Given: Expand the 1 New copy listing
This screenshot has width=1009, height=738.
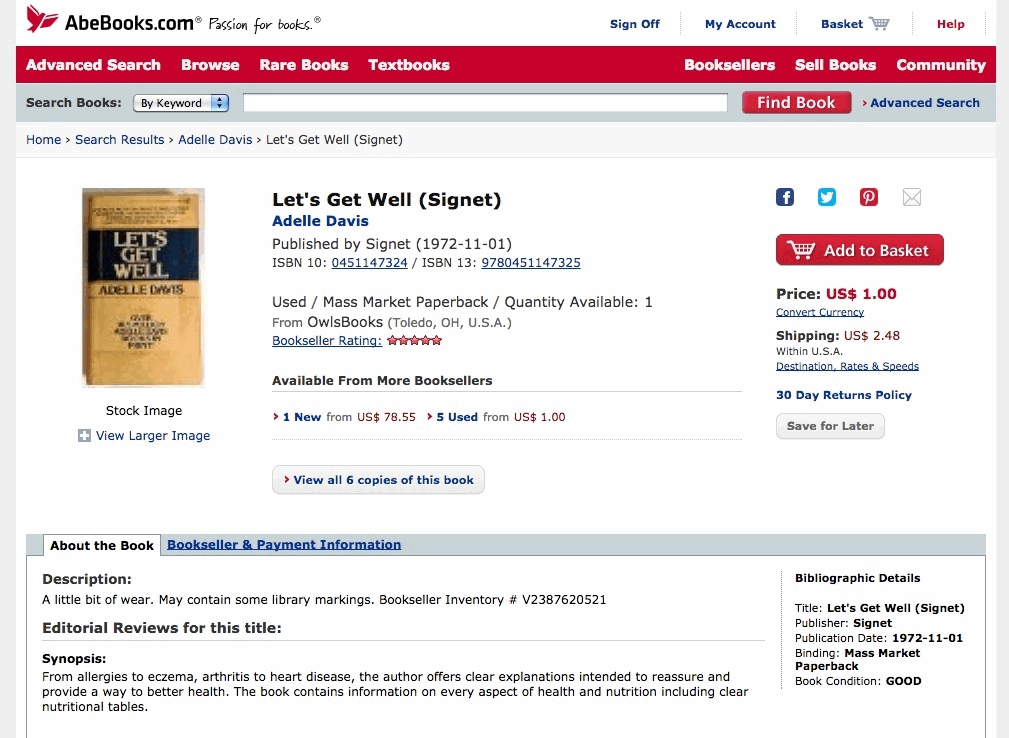Looking at the screenshot, I should [x=301, y=417].
